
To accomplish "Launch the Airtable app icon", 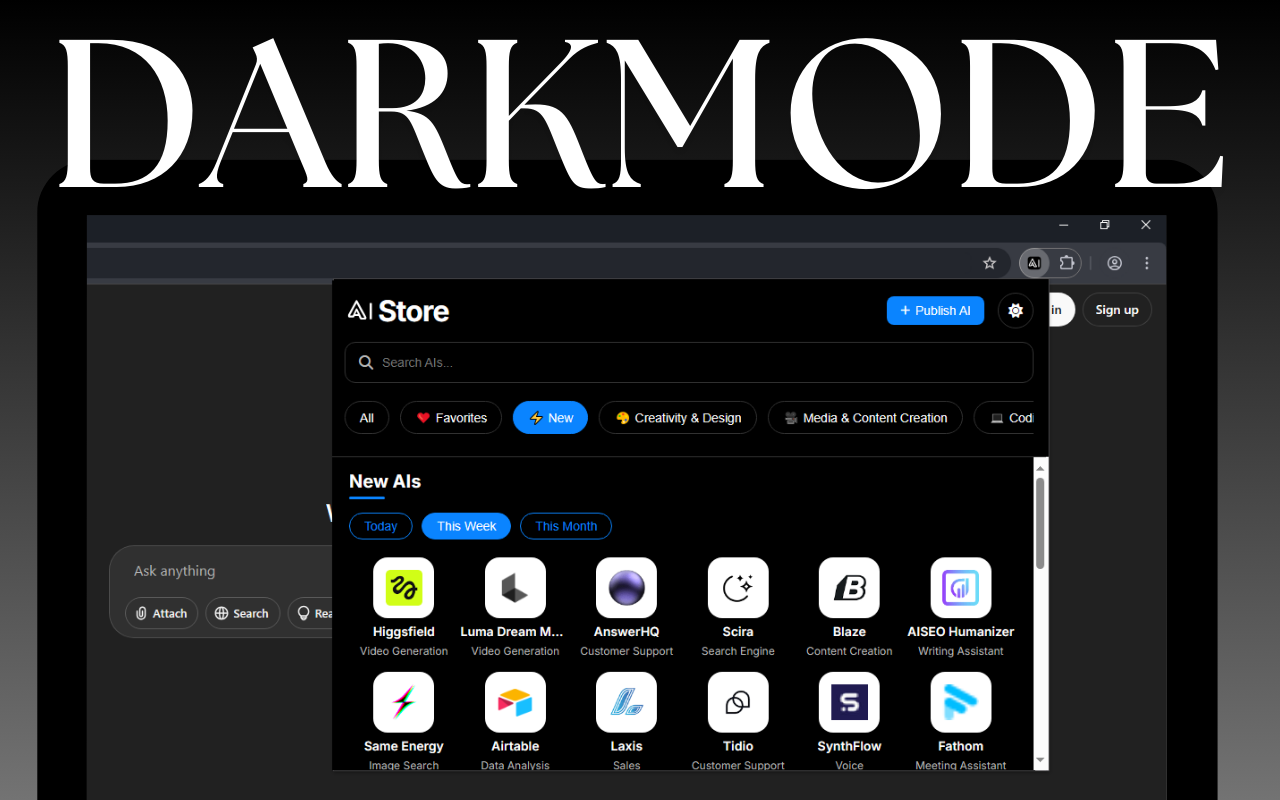I will click(515, 702).
